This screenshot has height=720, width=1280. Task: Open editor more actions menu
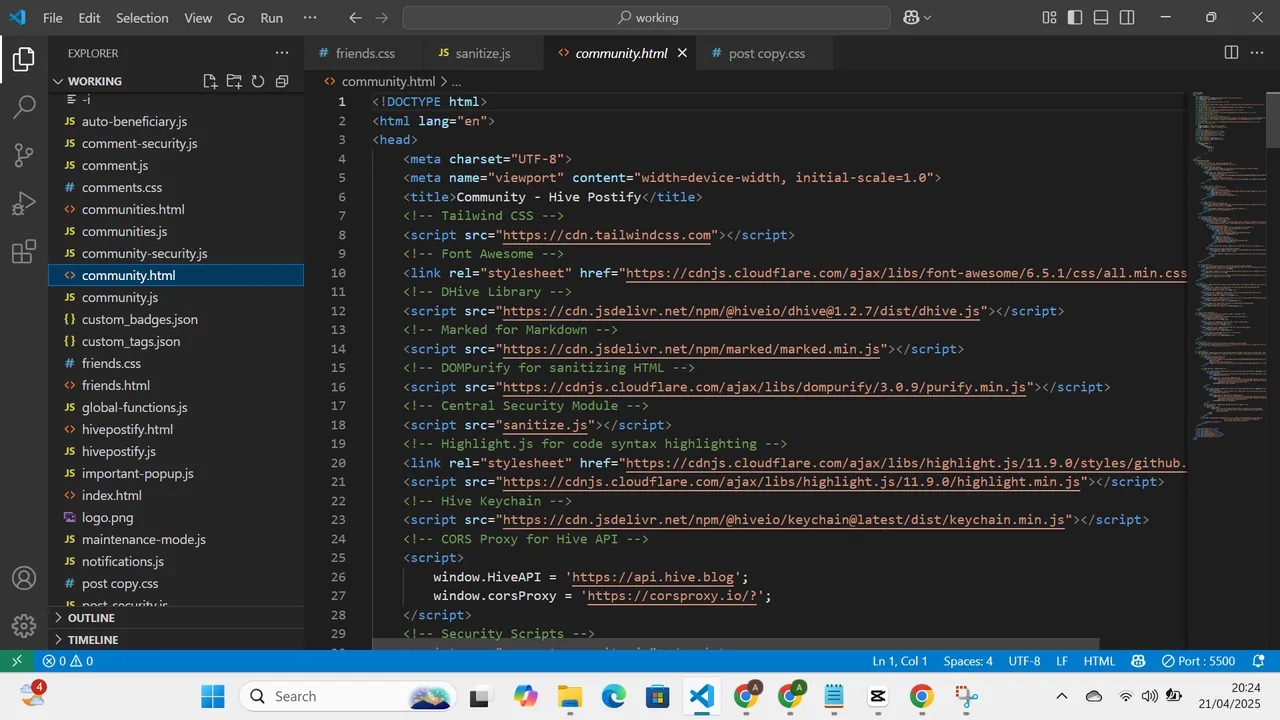coord(1258,53)
